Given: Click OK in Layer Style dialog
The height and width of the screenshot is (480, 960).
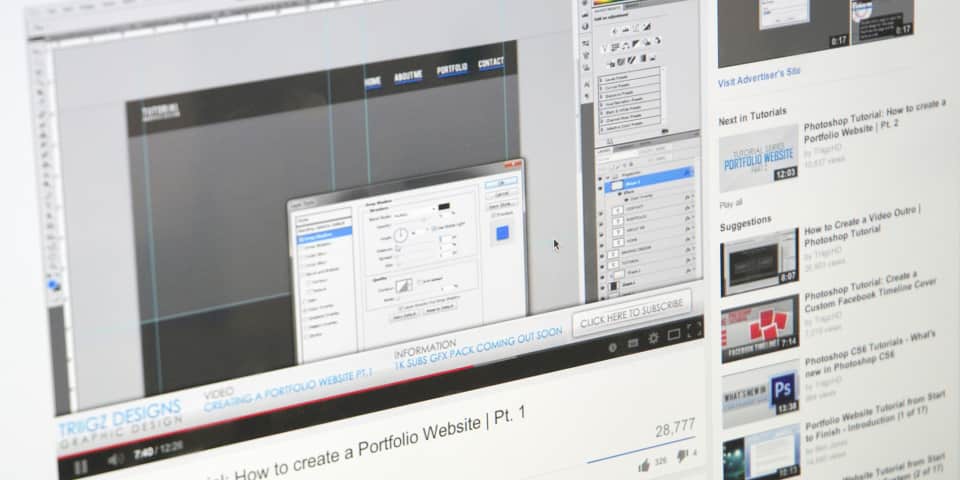Looking at the screenshot, I should [x=501, y=183].
